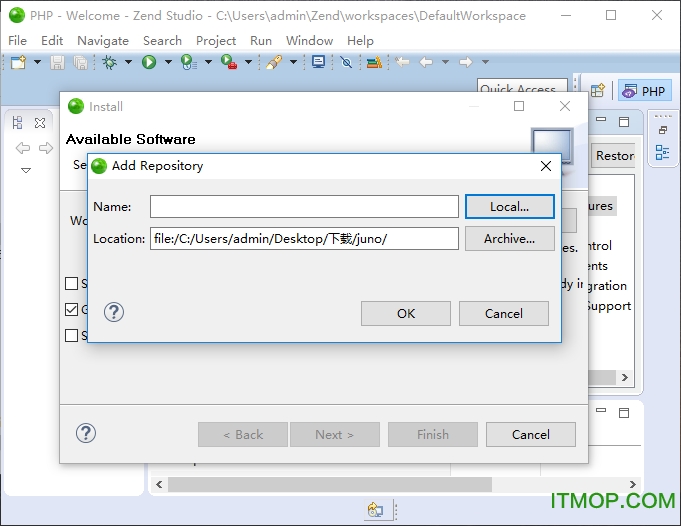The height and width of the screenshot is (526, 681).
Task: Click the status bar icon at the bottom
Action: tap(375, 510)
